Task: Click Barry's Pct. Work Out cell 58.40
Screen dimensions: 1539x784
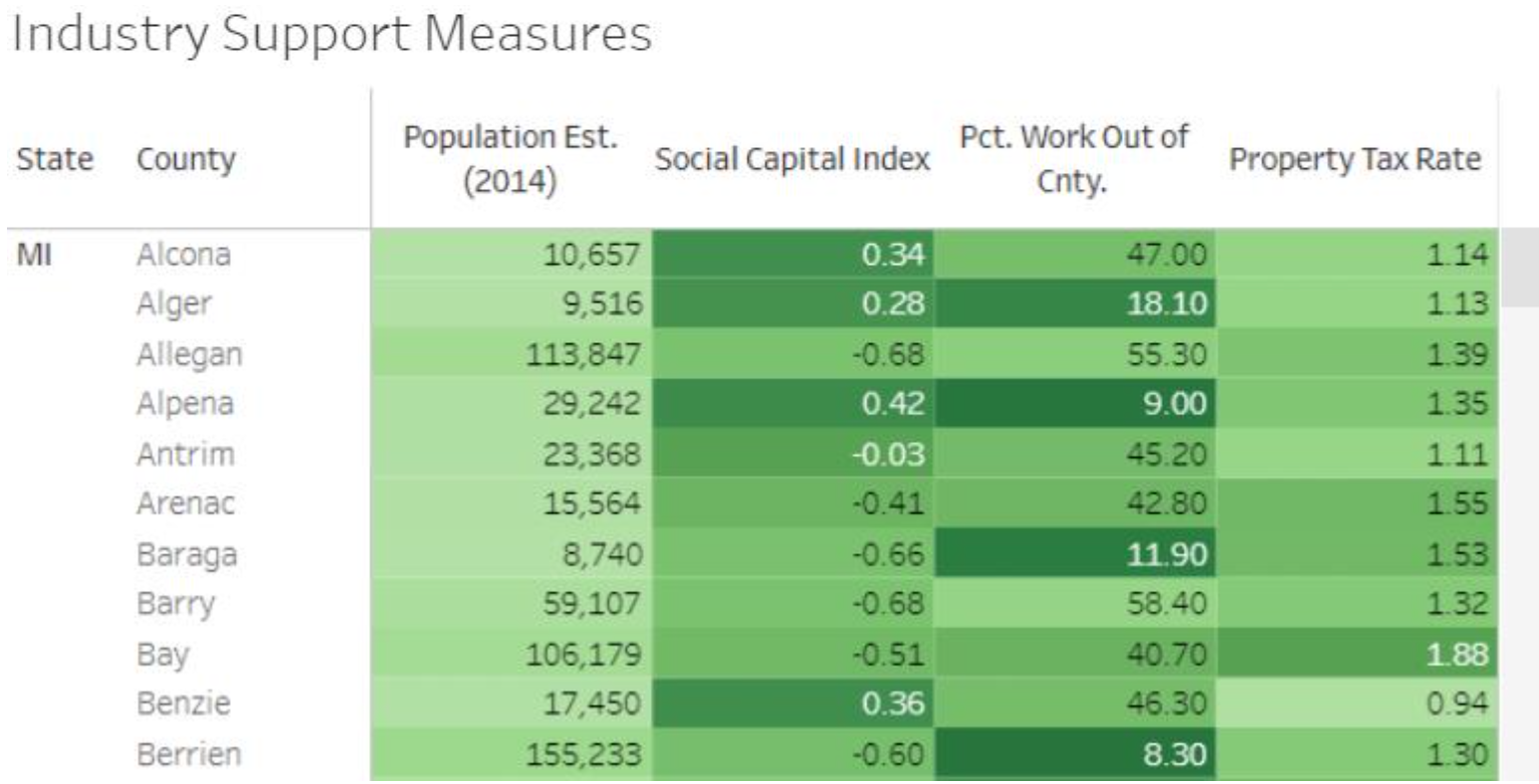Action: tap(1167, 604)
